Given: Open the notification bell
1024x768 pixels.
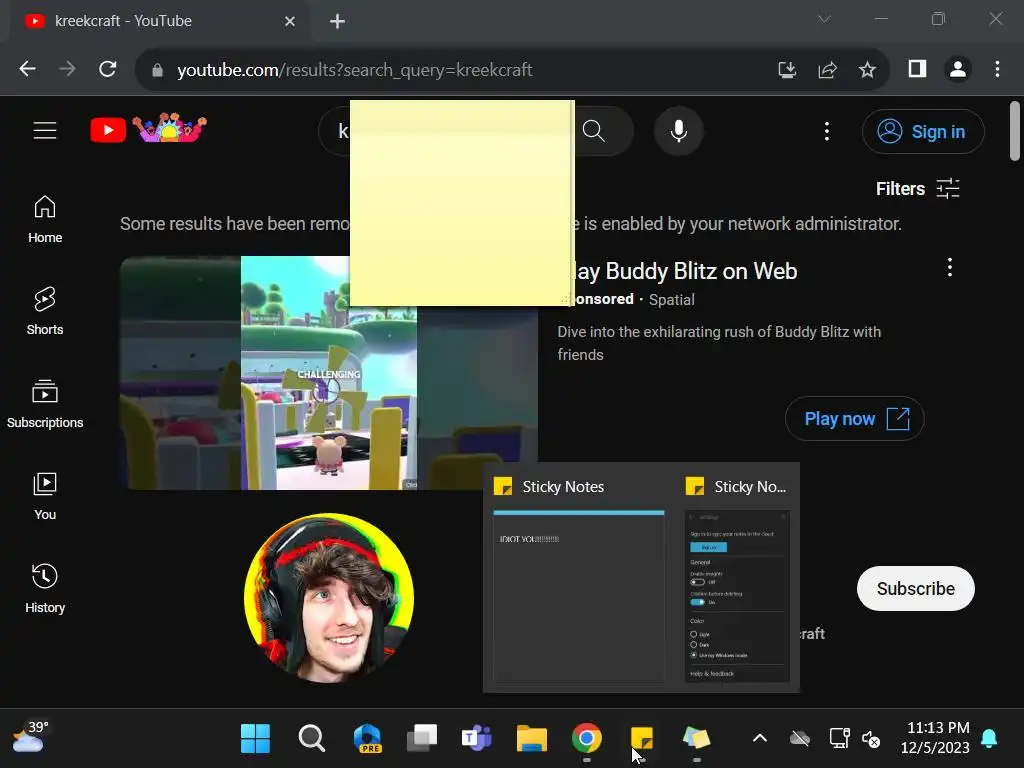Looking at the screenshot, I should tap(989, 739).
